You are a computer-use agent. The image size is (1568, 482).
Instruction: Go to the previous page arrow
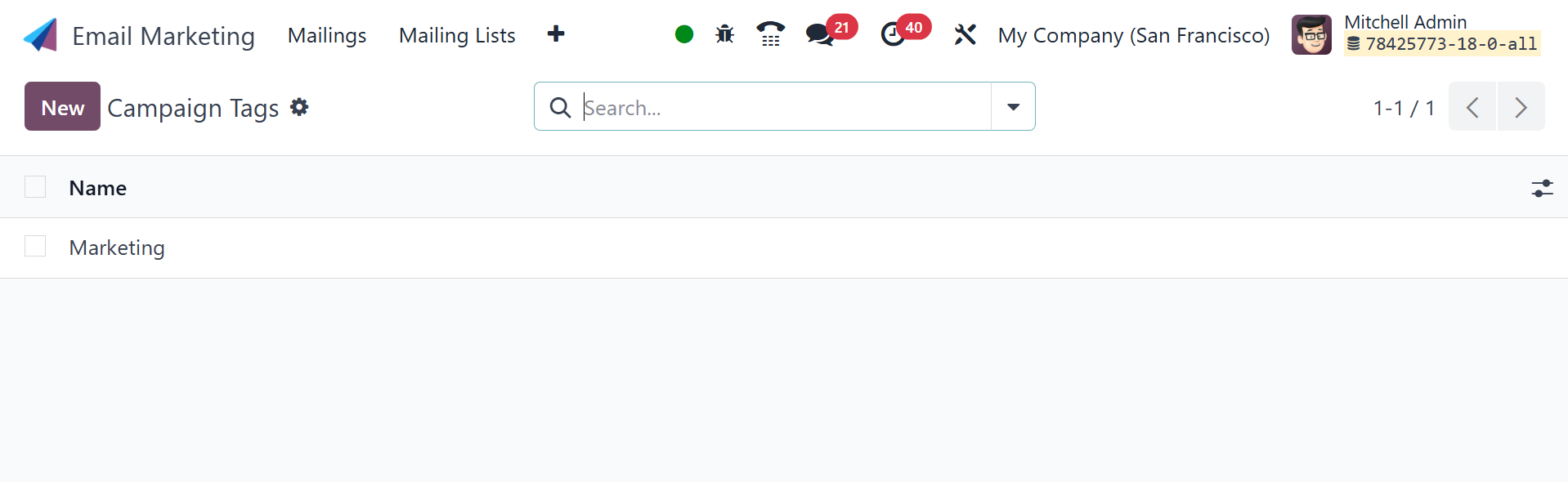1472,106
